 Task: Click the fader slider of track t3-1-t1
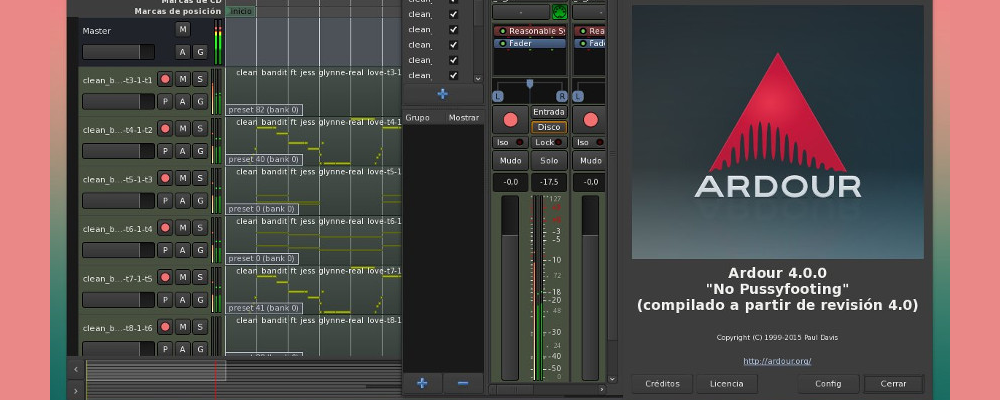[119, 101]
